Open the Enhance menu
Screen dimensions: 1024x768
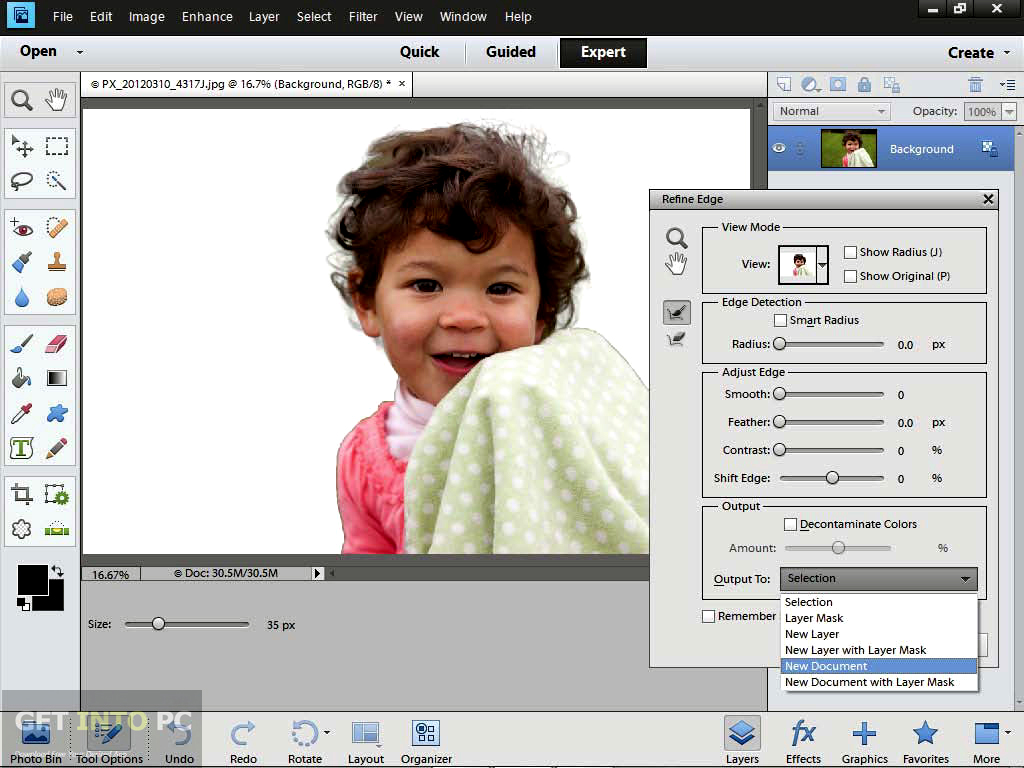[207, 17]
